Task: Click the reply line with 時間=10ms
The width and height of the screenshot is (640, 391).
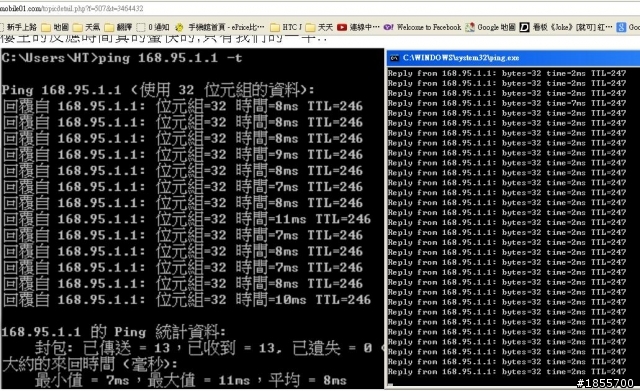Action: click(x=187, y=300)
